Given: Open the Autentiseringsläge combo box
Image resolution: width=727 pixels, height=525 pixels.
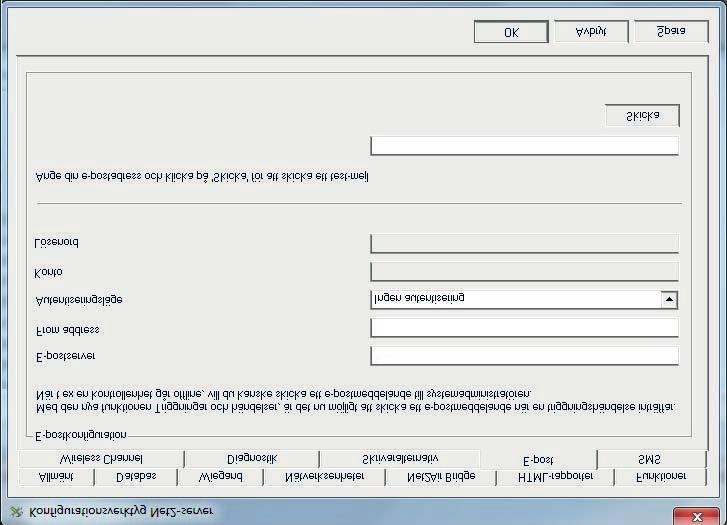Looking at the screenshot, I should coord(524,299).
